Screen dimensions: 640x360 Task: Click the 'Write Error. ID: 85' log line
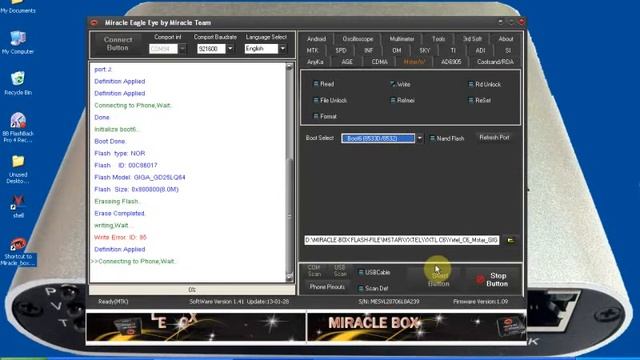(120, 237)
